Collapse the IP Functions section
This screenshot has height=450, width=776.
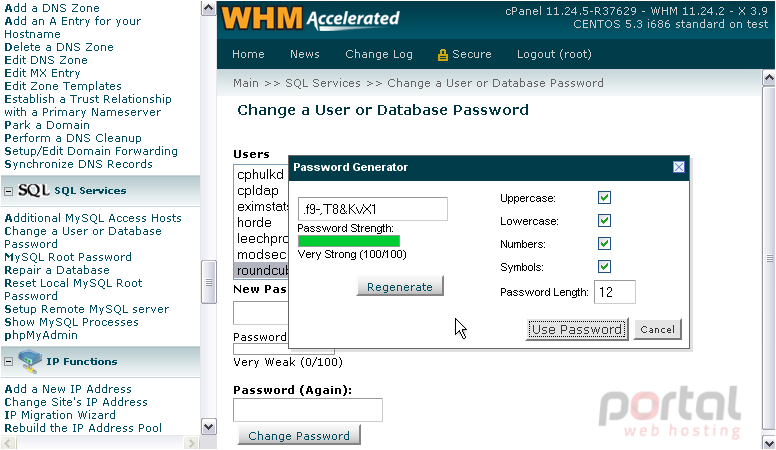(8, 362)
